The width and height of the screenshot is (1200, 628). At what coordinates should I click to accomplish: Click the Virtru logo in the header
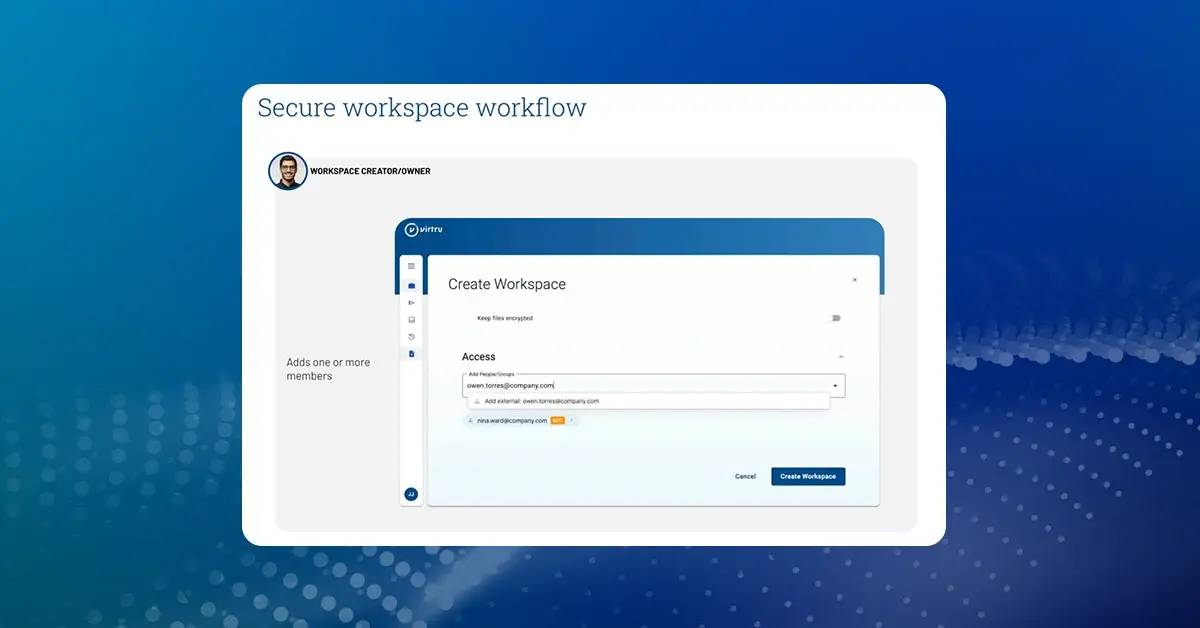[x=424, y=229]
